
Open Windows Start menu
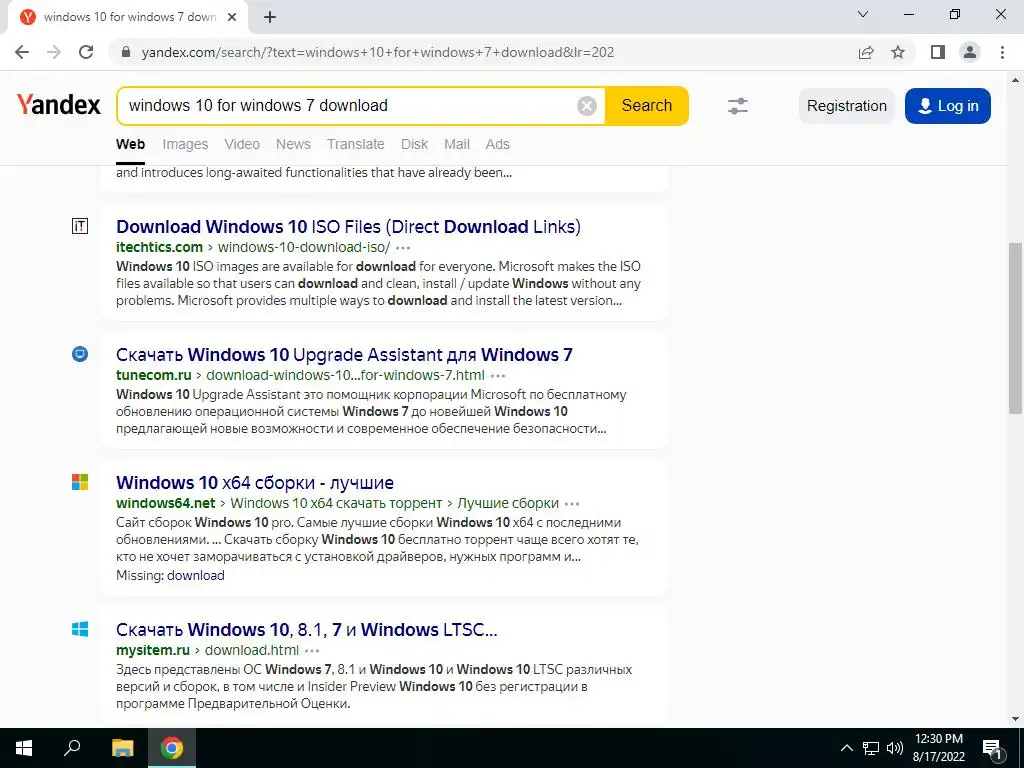[x=24, y=748]
